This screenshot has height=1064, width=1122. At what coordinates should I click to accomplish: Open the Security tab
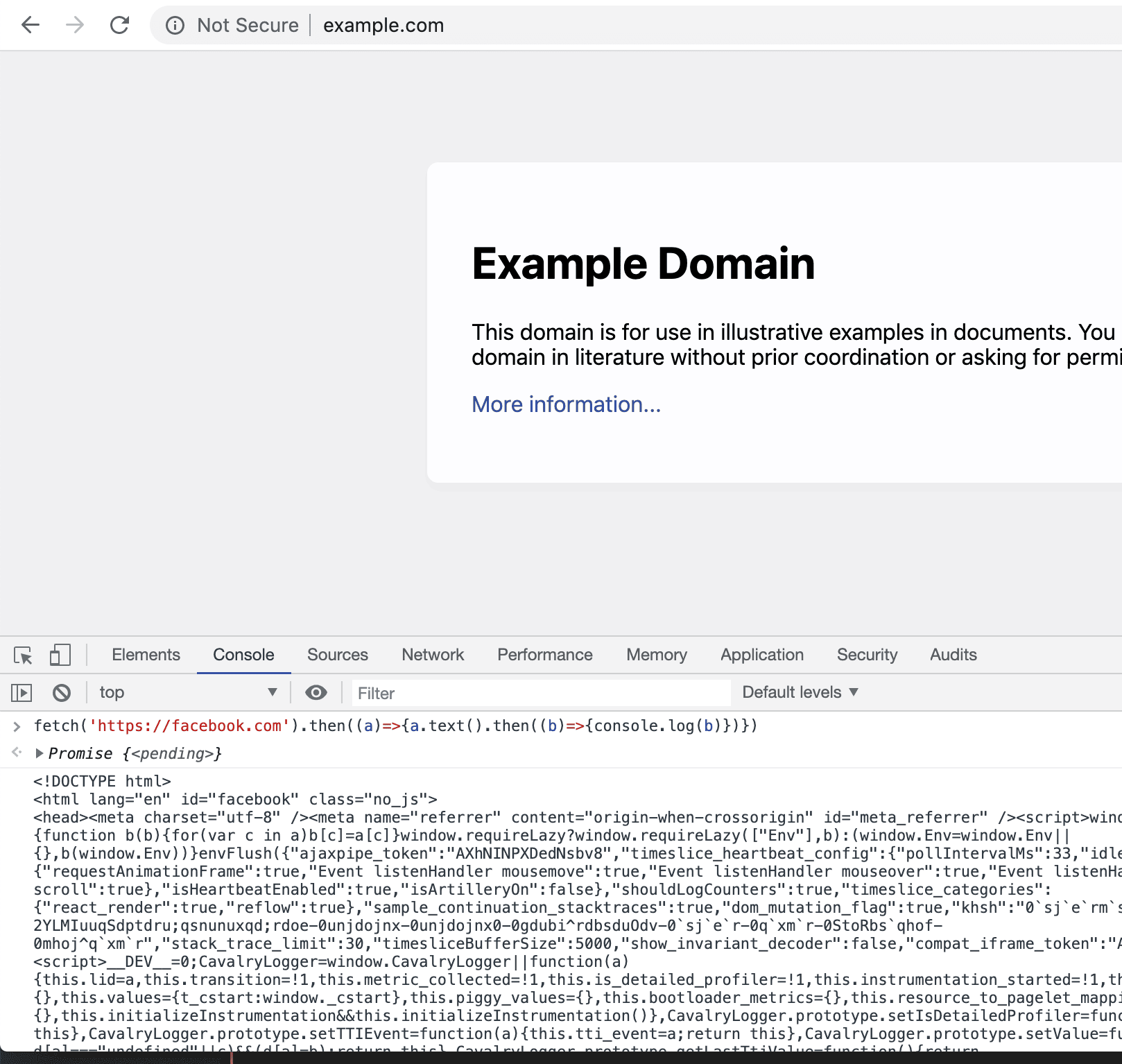867,655
